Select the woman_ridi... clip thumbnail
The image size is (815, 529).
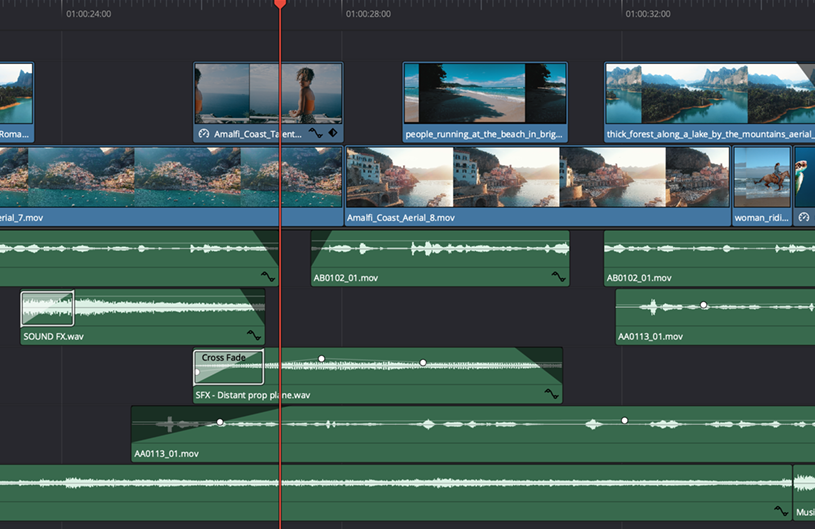click(762, 177)
